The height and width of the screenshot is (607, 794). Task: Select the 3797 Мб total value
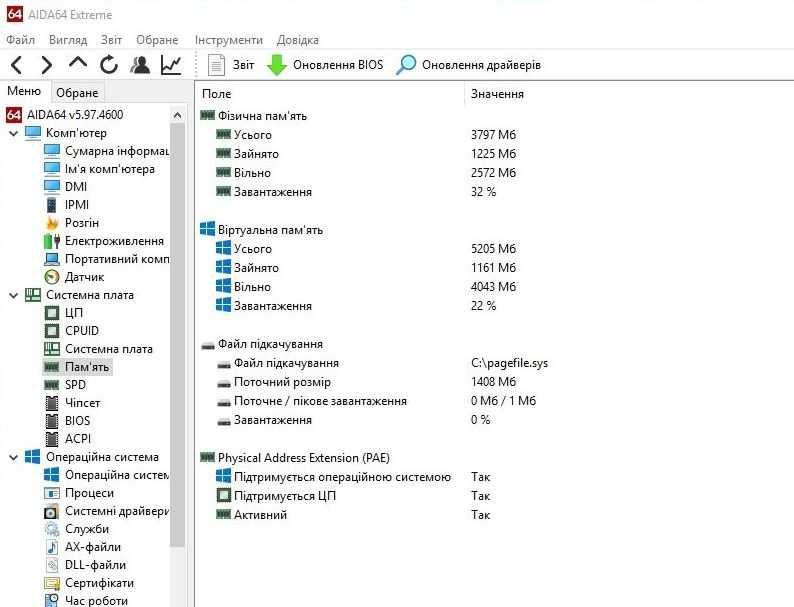tap(493, 135)
